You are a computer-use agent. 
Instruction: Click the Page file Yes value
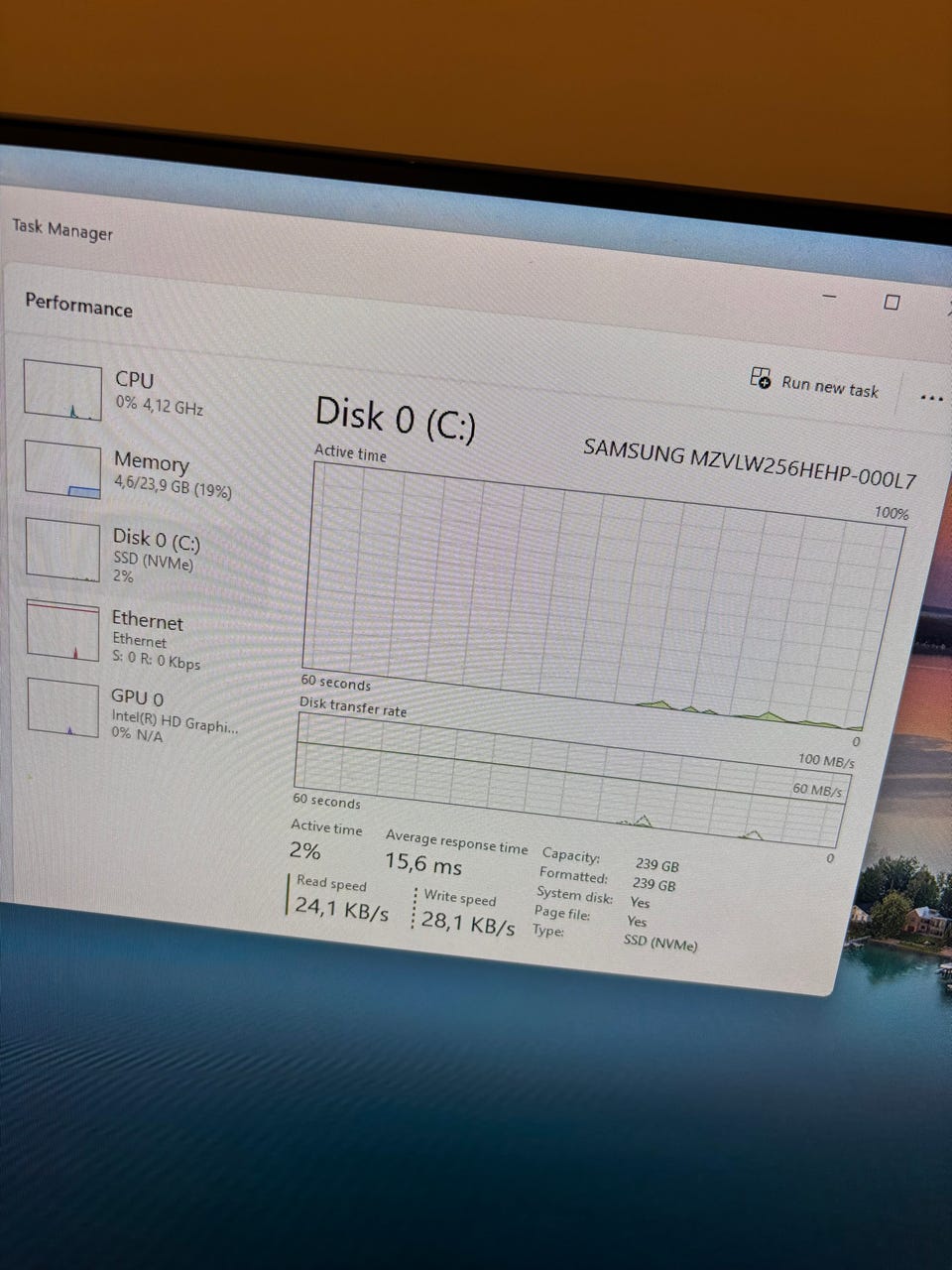pos(637,921)
